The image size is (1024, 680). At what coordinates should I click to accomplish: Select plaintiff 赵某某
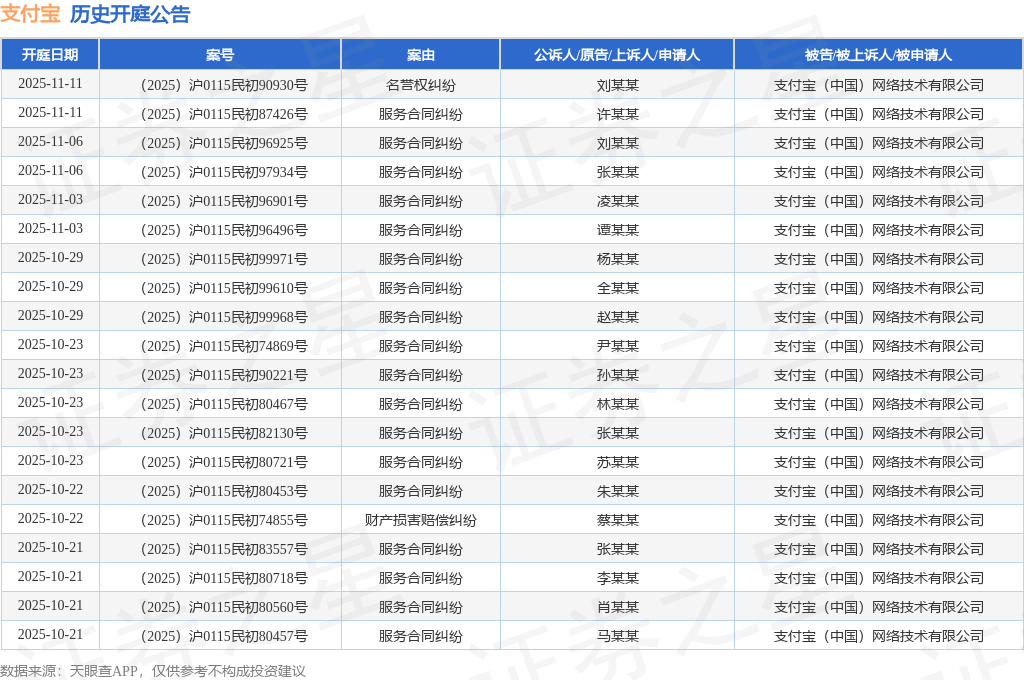point(618,317)
